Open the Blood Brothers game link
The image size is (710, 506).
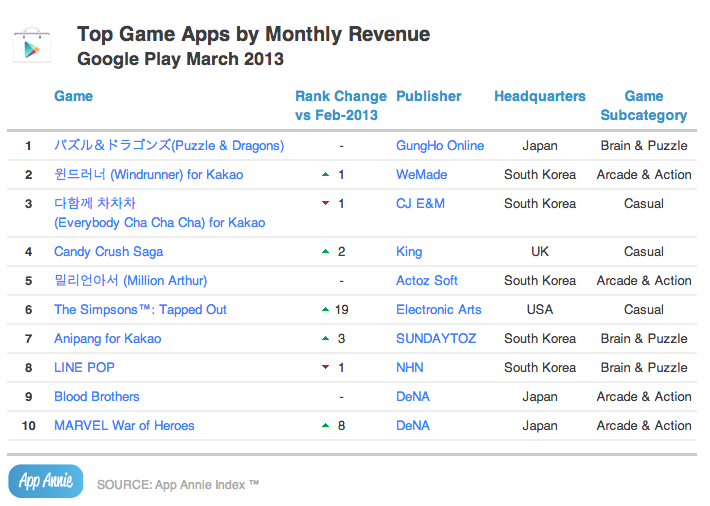coord(97,396)
